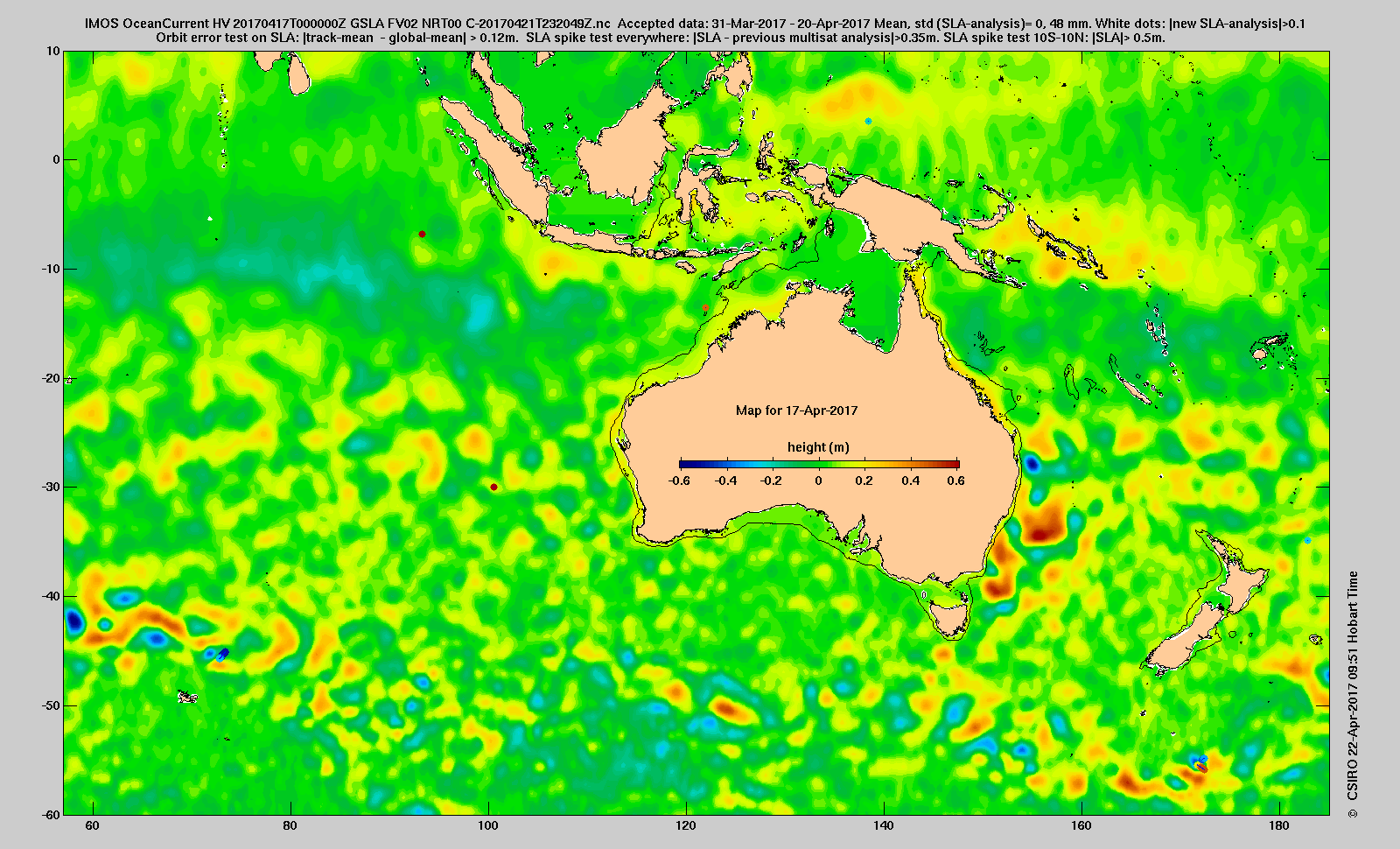Click the vertical CSIRO Hobart Time credit
The height and width of the screenshot is (849, 1400).
[1354, 696]
